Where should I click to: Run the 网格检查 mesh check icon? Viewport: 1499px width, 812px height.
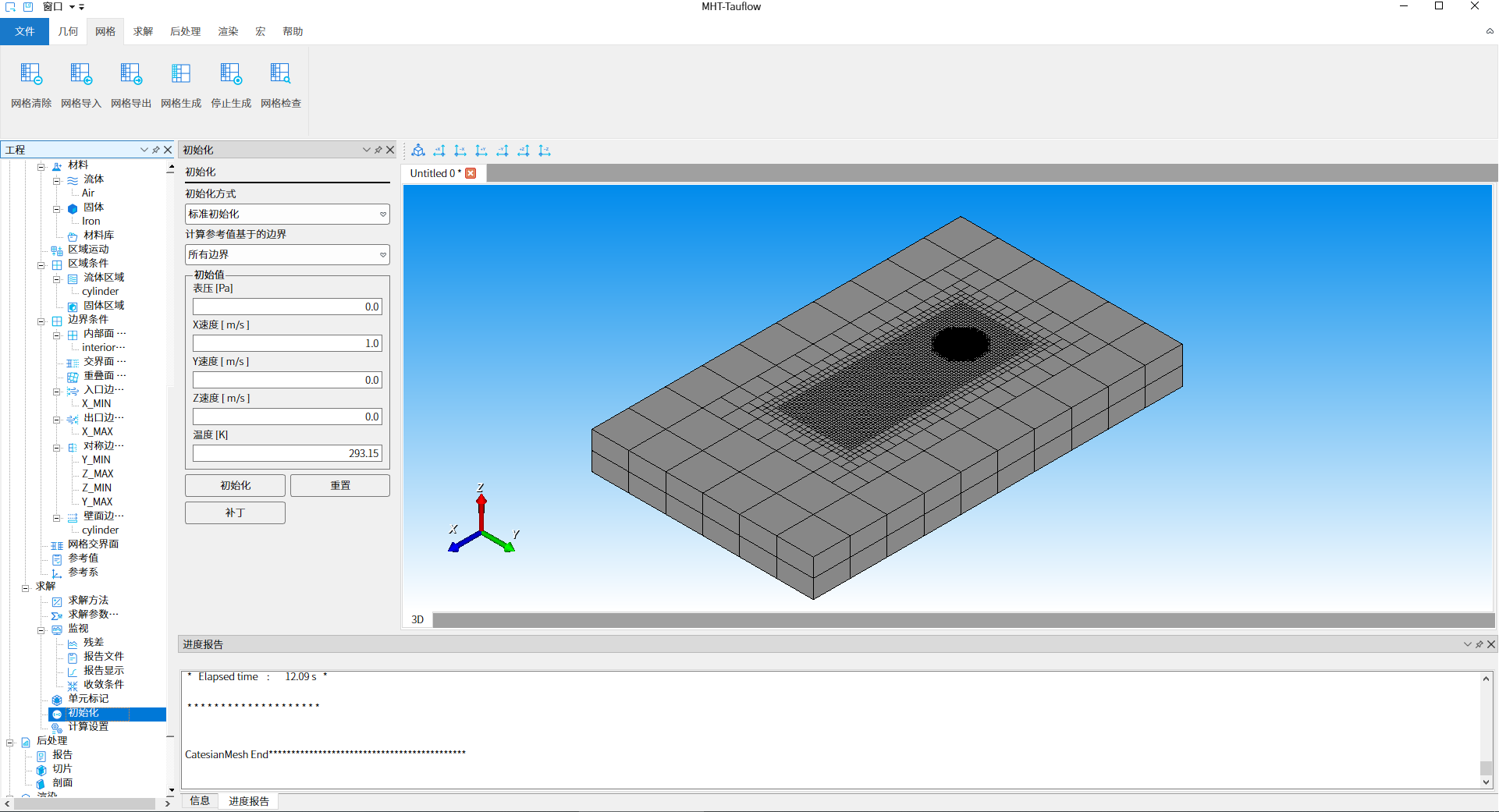click(x=281, y=75)
